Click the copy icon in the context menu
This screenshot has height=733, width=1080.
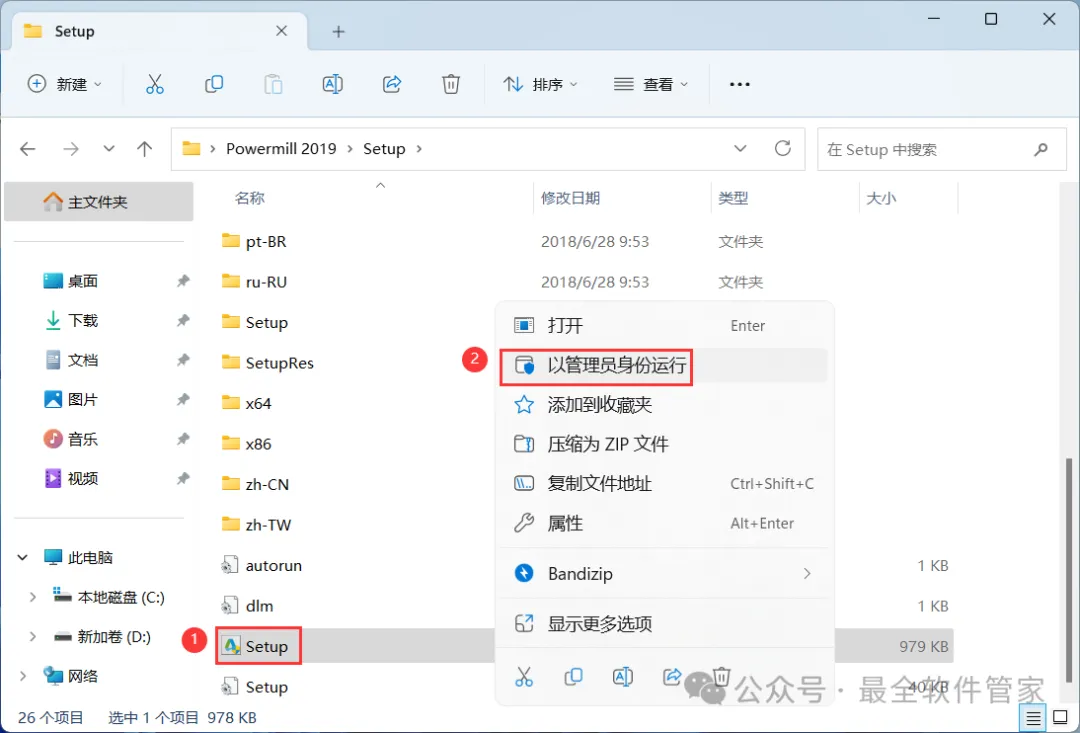573,677
